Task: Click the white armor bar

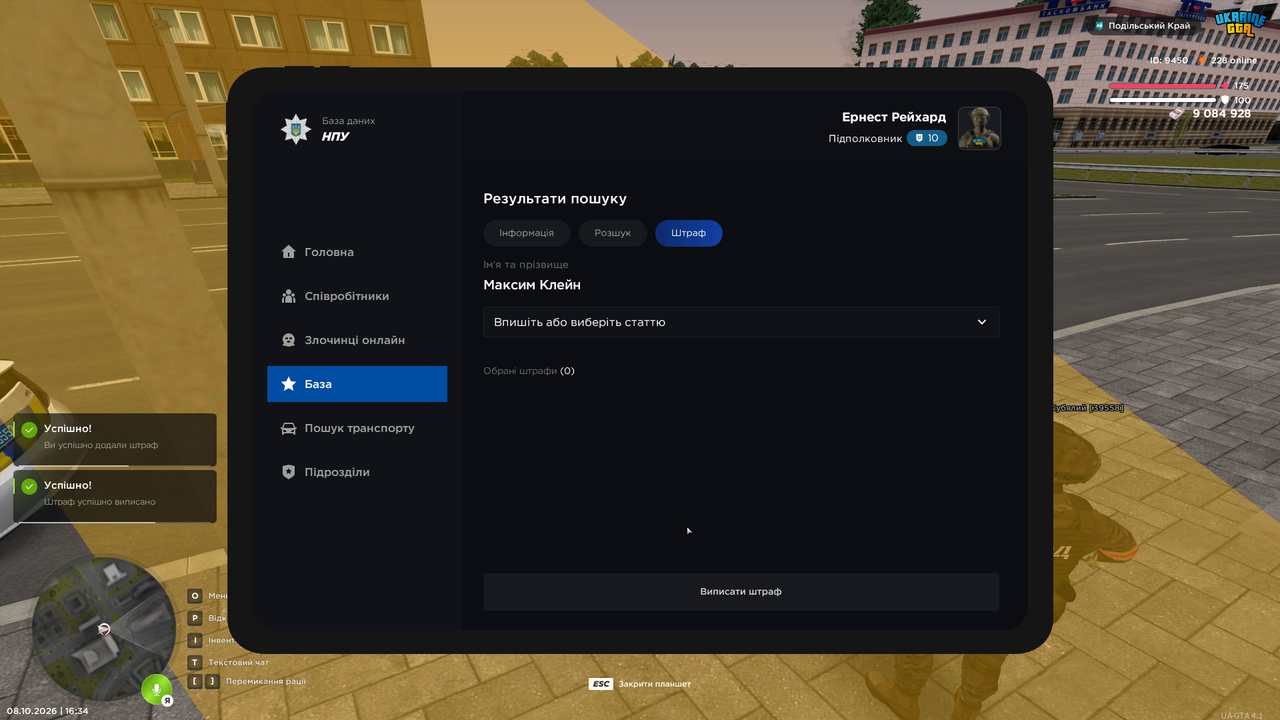Action: pos(1163,100)
